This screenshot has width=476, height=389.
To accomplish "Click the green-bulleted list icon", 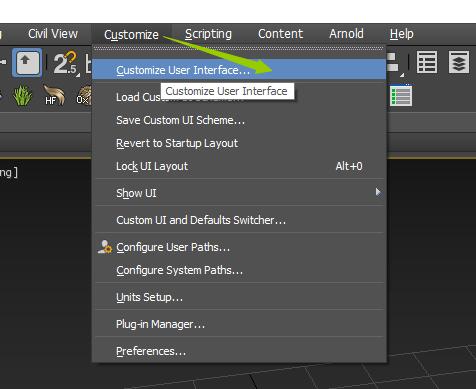I will pos(401,96).
